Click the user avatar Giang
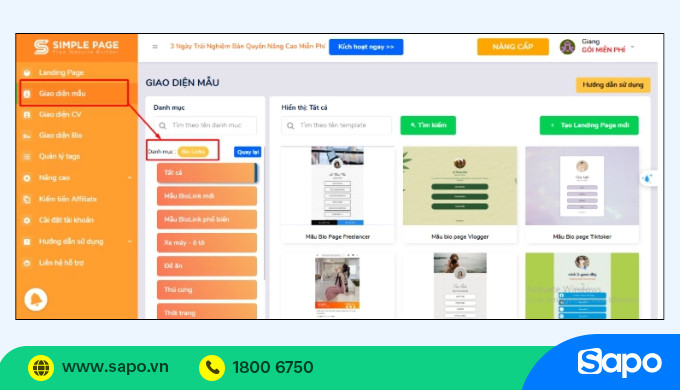The height and width of the screenshot is (390, 680). [567, 46]
